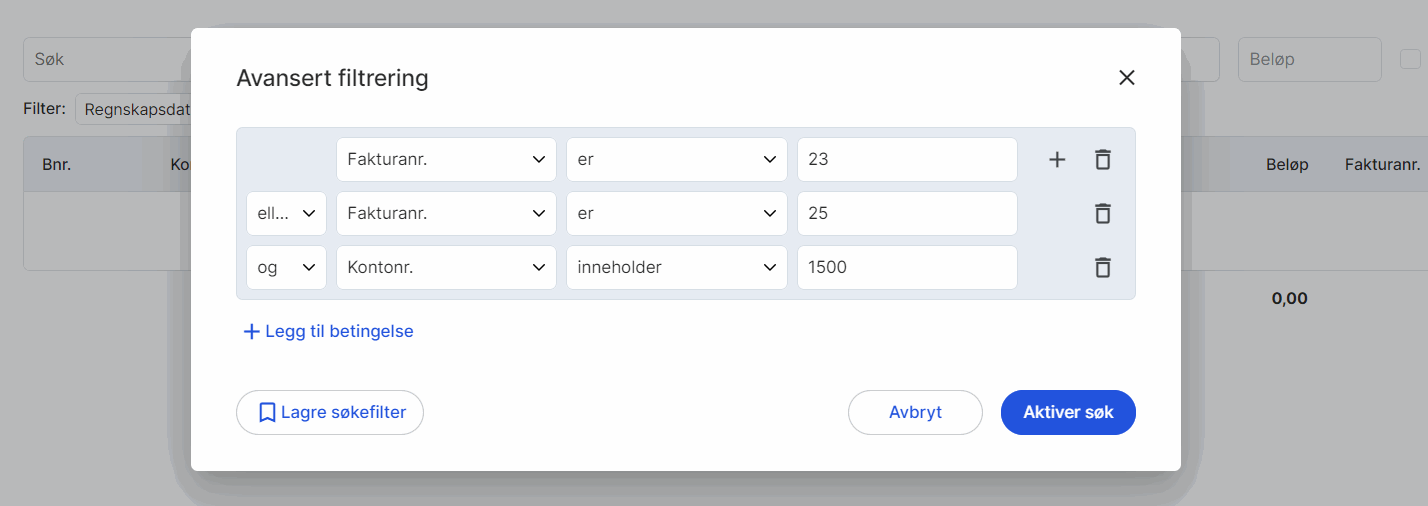Screen dimensions: 1428x506
Task: Click Legg til betingelse link
Action: point(328,331)
